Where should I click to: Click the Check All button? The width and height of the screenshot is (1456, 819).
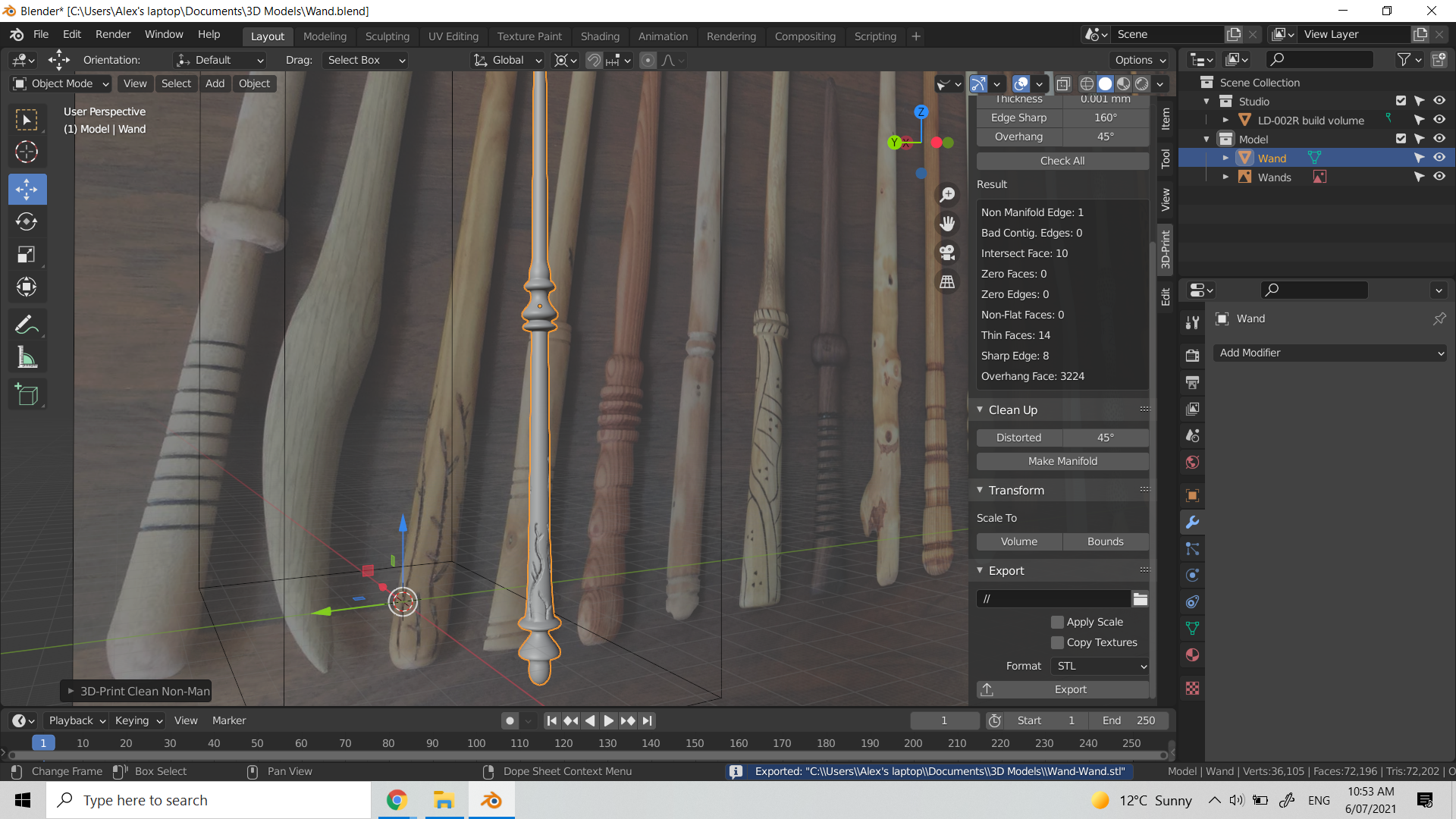click(x=1062, y=161)
